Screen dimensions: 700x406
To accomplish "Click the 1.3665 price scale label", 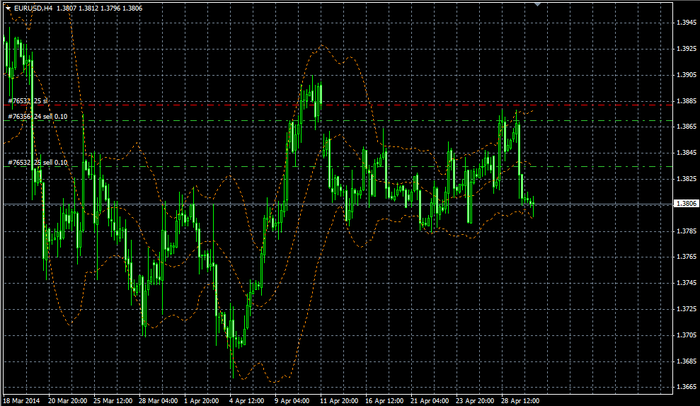I will (x=686, y=387).
